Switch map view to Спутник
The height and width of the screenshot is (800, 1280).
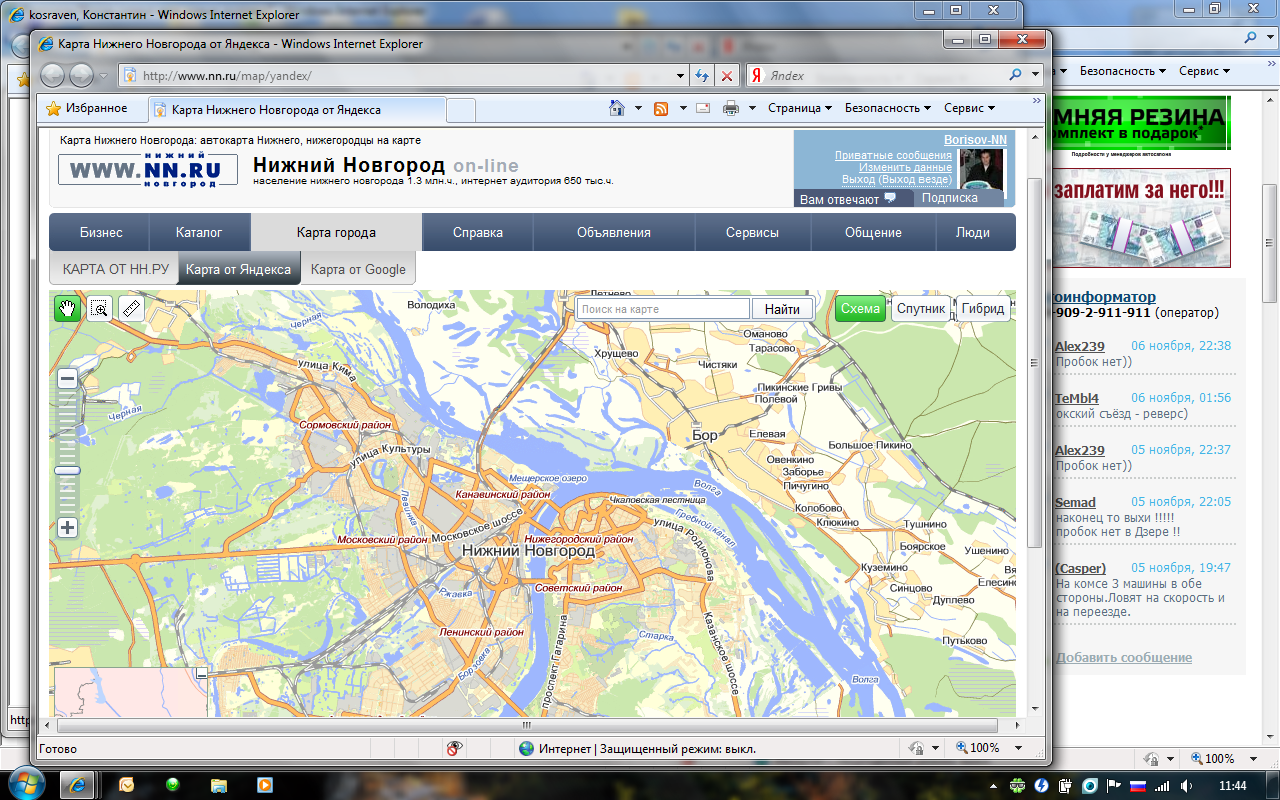[x=920, y=309]
